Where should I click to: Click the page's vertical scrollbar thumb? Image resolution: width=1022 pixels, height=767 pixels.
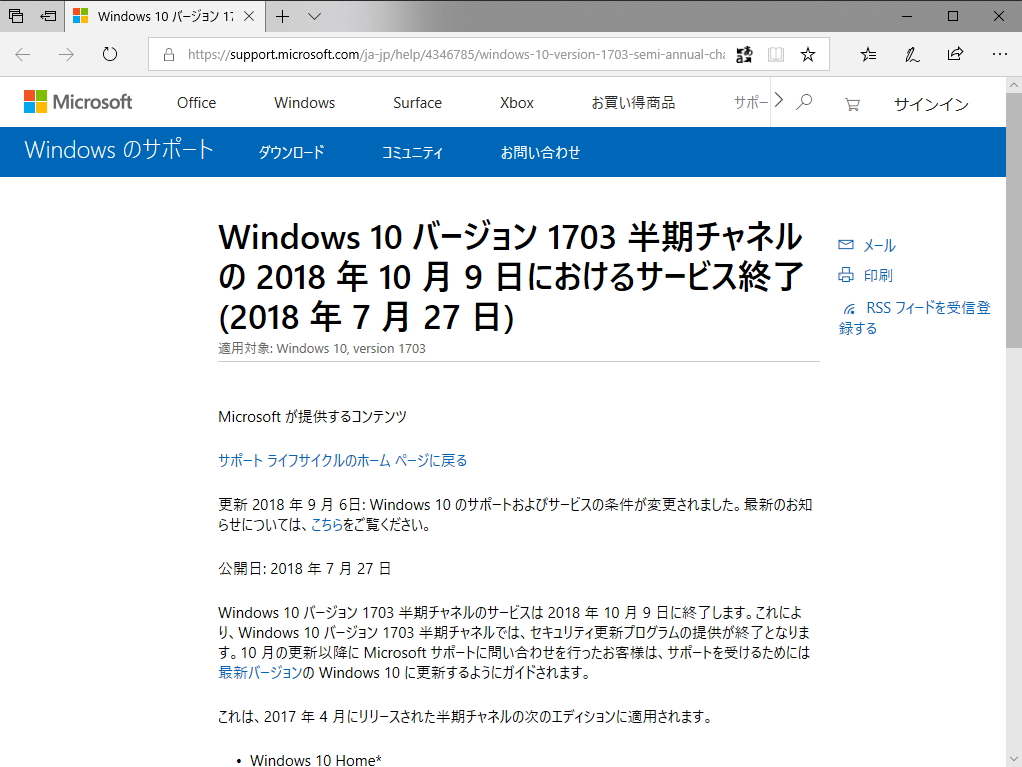1014,222
